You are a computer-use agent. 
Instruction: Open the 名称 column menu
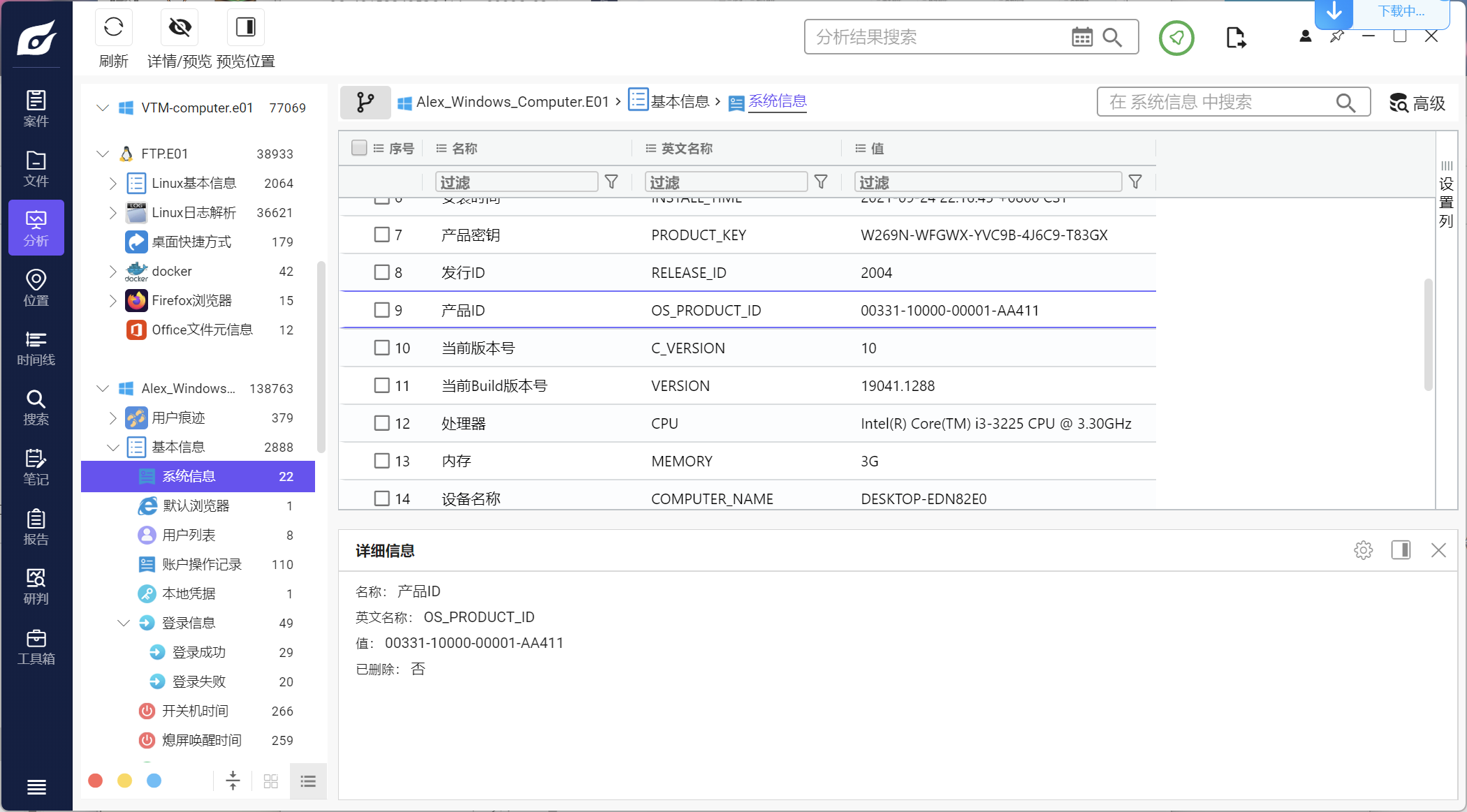pos(441,148)
